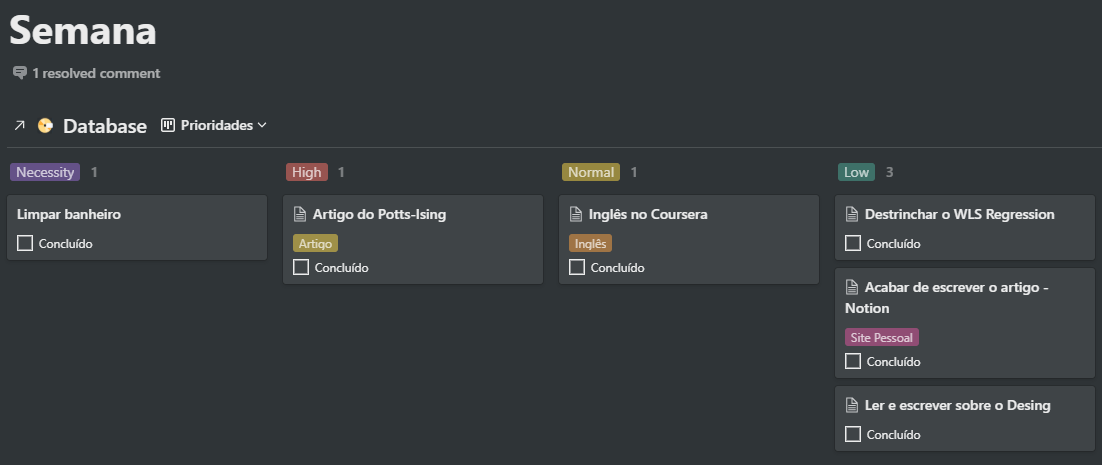Click page icon on Artigo do Potts-Ising

299,214
